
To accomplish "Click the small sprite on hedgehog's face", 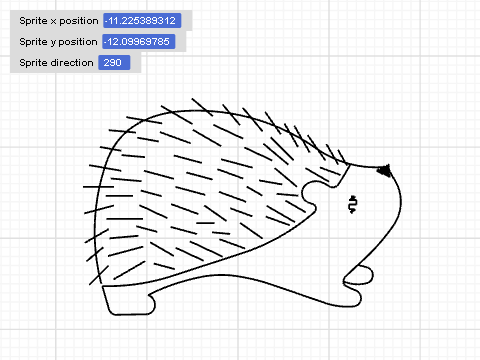I will pos(353,205).
